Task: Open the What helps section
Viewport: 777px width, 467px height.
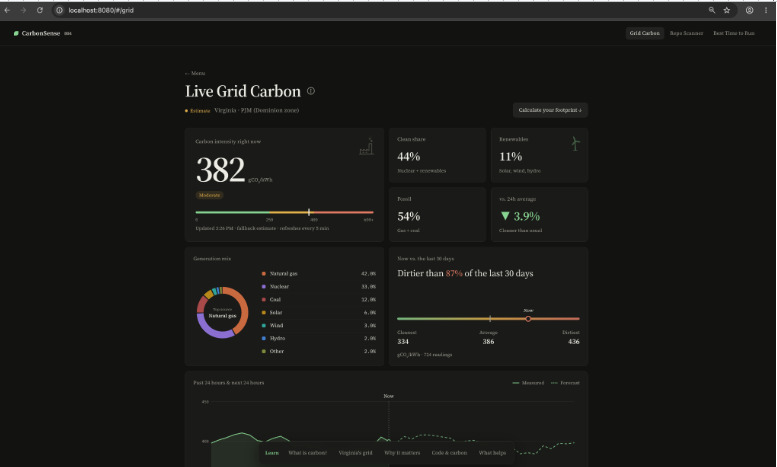Action: click(492, 453)
